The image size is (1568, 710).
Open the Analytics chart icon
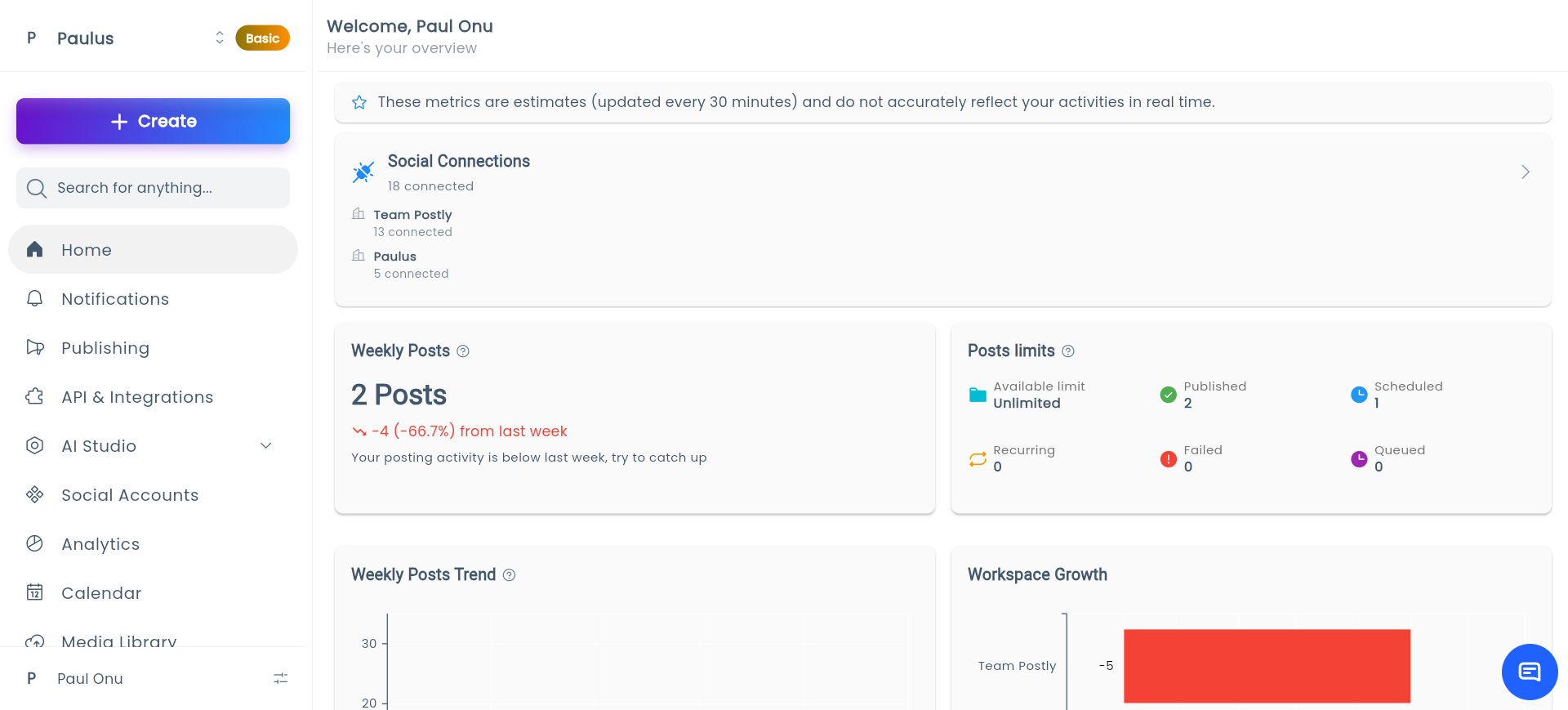[34, 543]
